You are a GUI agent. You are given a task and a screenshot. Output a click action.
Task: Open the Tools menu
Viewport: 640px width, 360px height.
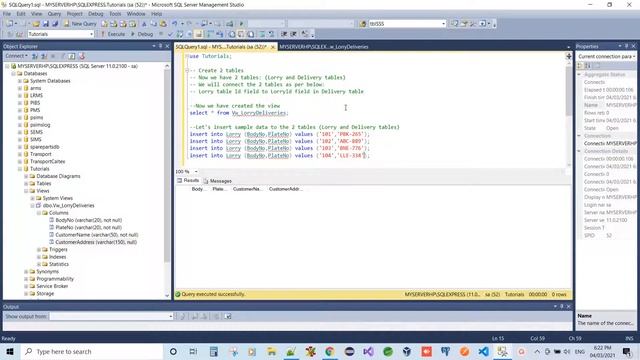pos(115,13)
